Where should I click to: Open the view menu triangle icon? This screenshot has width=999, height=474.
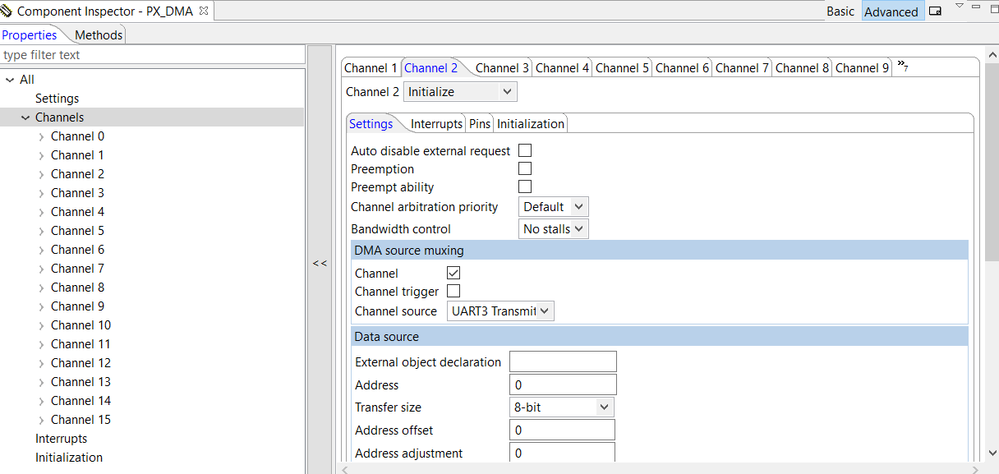tap(959, 7)
